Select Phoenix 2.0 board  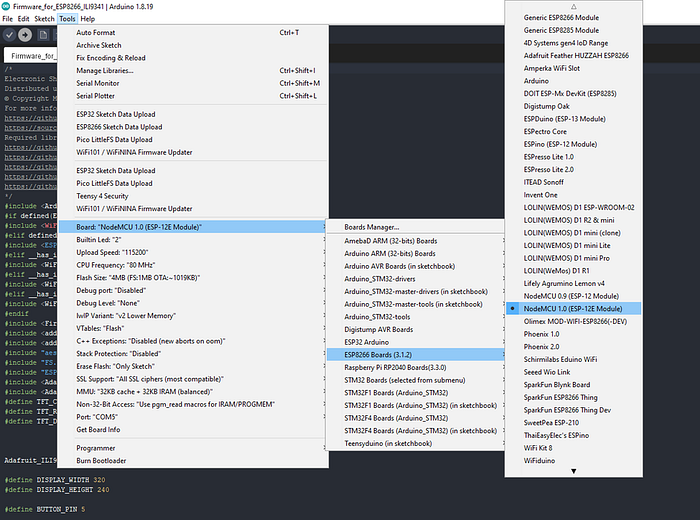pos(574,346)
